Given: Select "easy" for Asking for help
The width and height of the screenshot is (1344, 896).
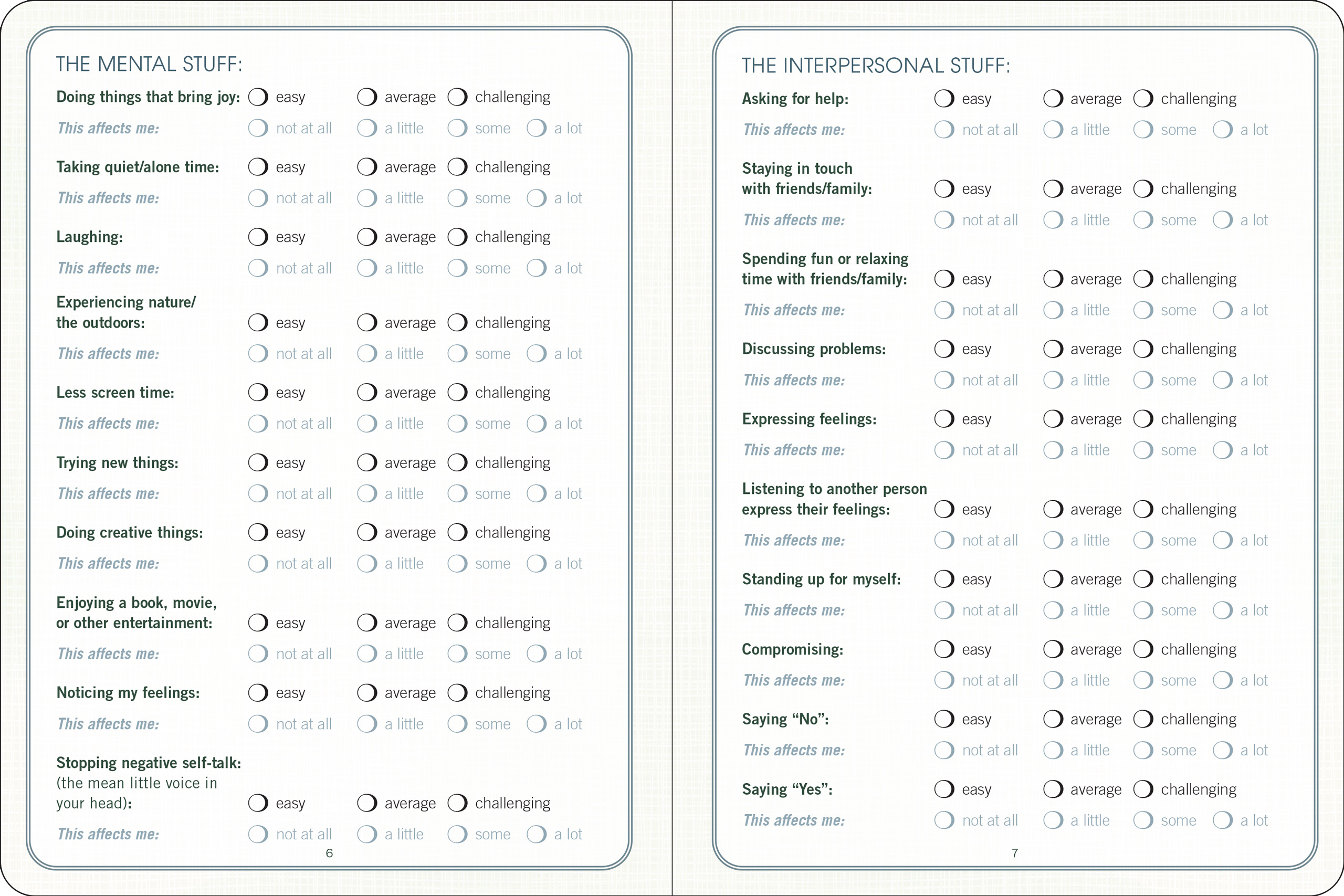Looking at the screenshot, I should click(x=943, y=98).
